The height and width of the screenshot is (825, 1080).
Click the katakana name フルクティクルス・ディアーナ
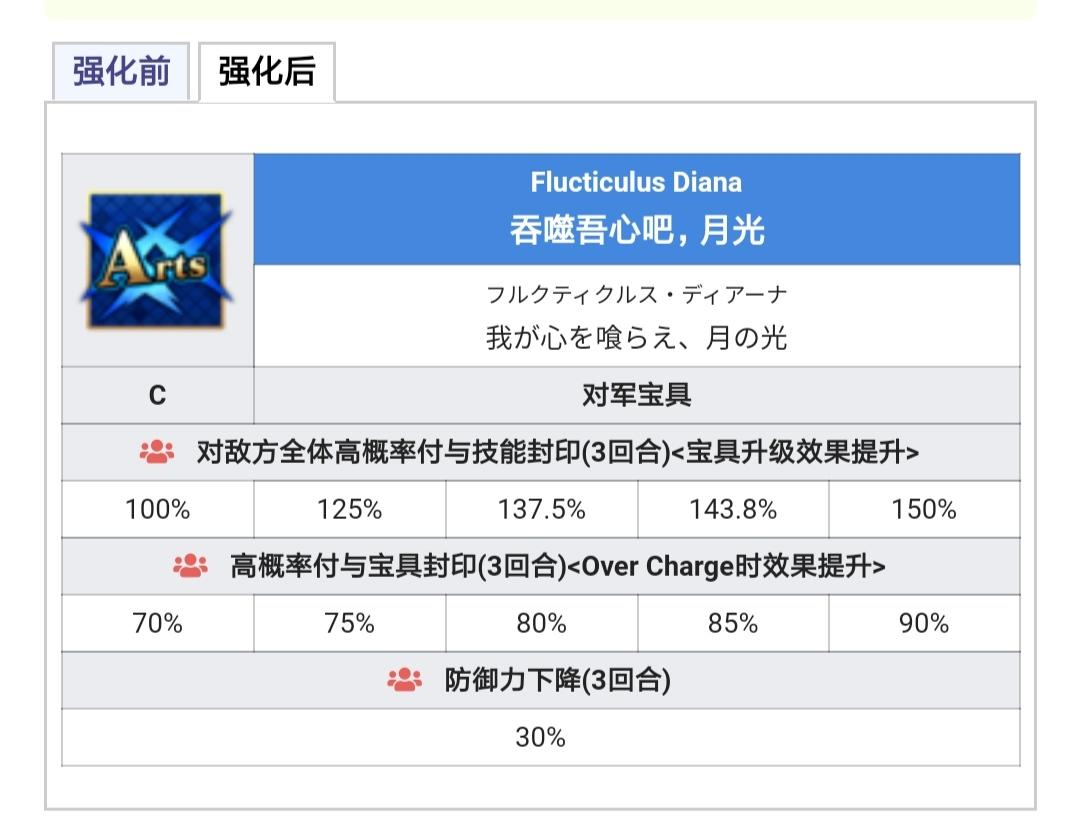[636, 295]
